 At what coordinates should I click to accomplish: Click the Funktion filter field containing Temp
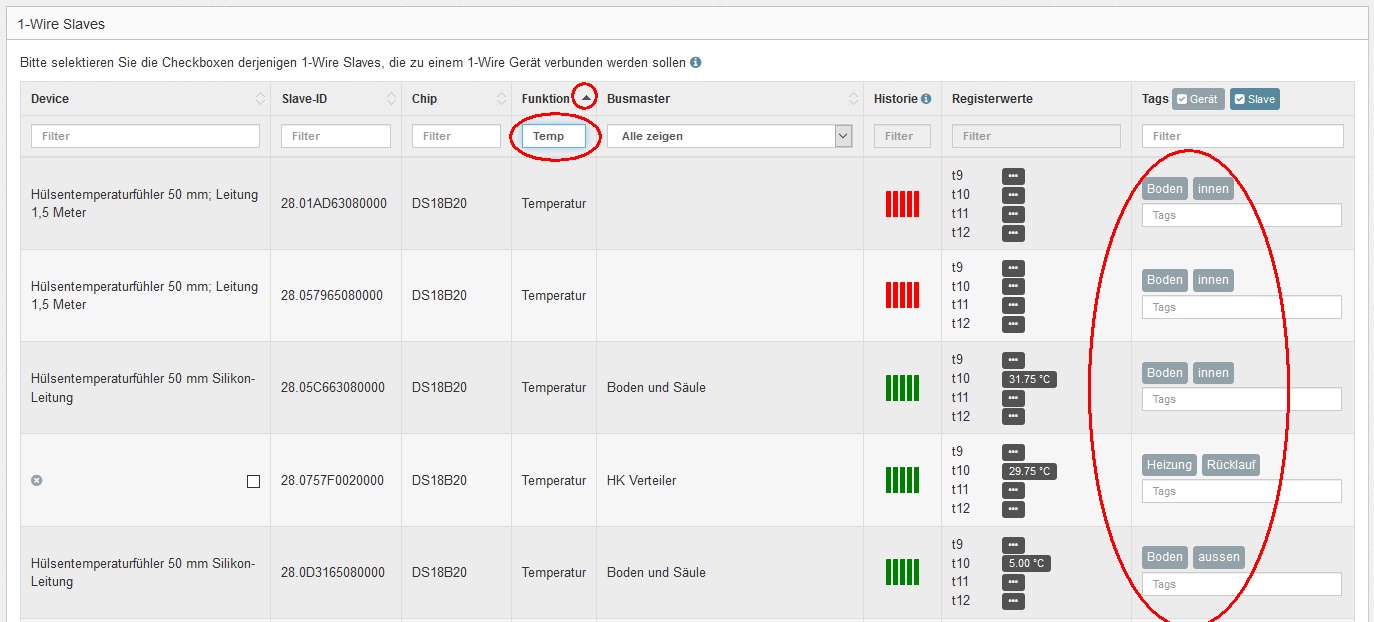pyautogui.click(x=553, y=136)
